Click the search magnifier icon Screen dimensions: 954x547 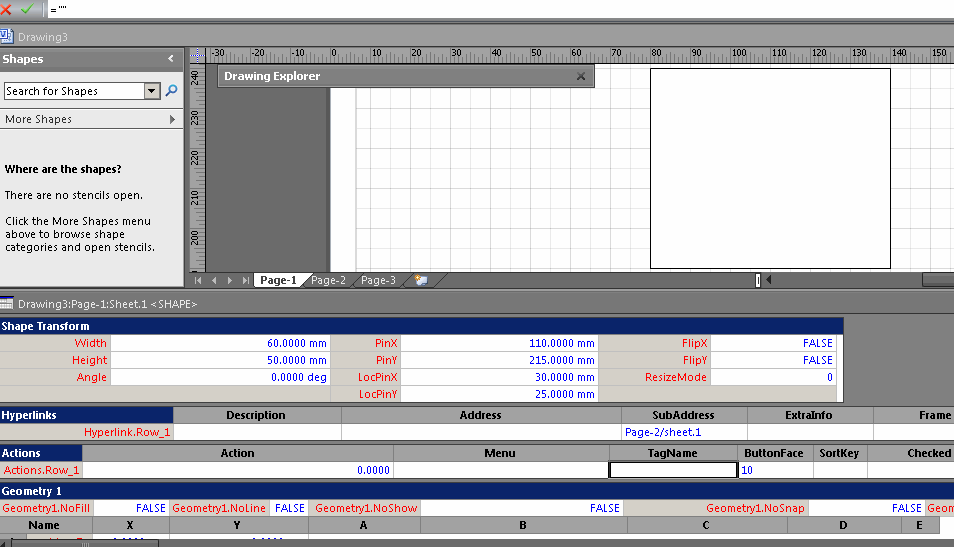pyautogui.click(x=172, y=91)
